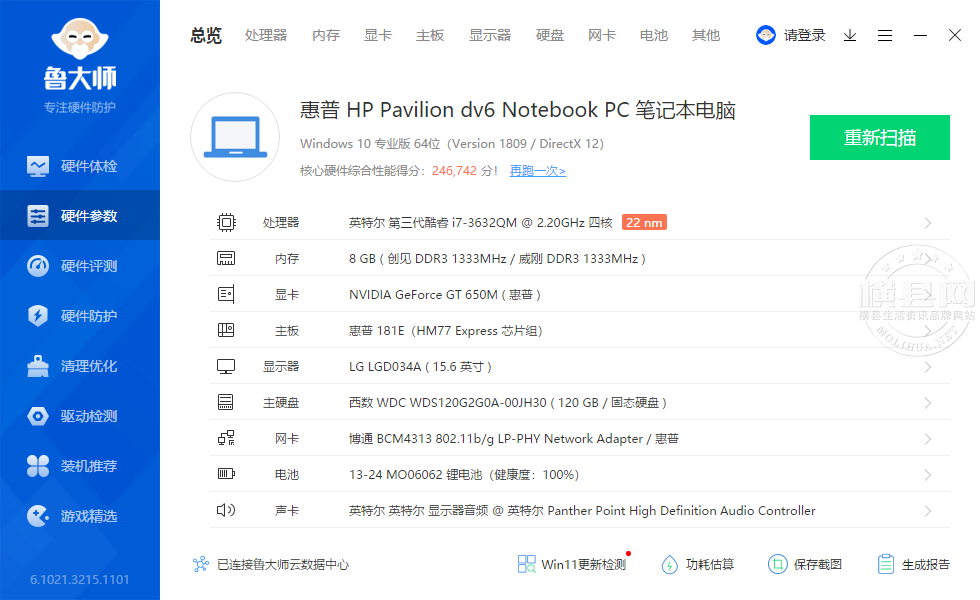Image resolution: width=980 pixels, height=600 pixels.
Task: Click the 内存 memory icon
Action: (x=226, y=258)
